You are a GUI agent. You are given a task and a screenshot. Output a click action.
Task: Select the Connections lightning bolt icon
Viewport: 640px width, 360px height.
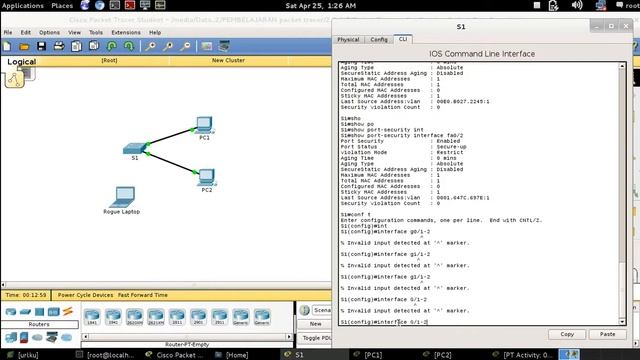click(x=68, y=311)
